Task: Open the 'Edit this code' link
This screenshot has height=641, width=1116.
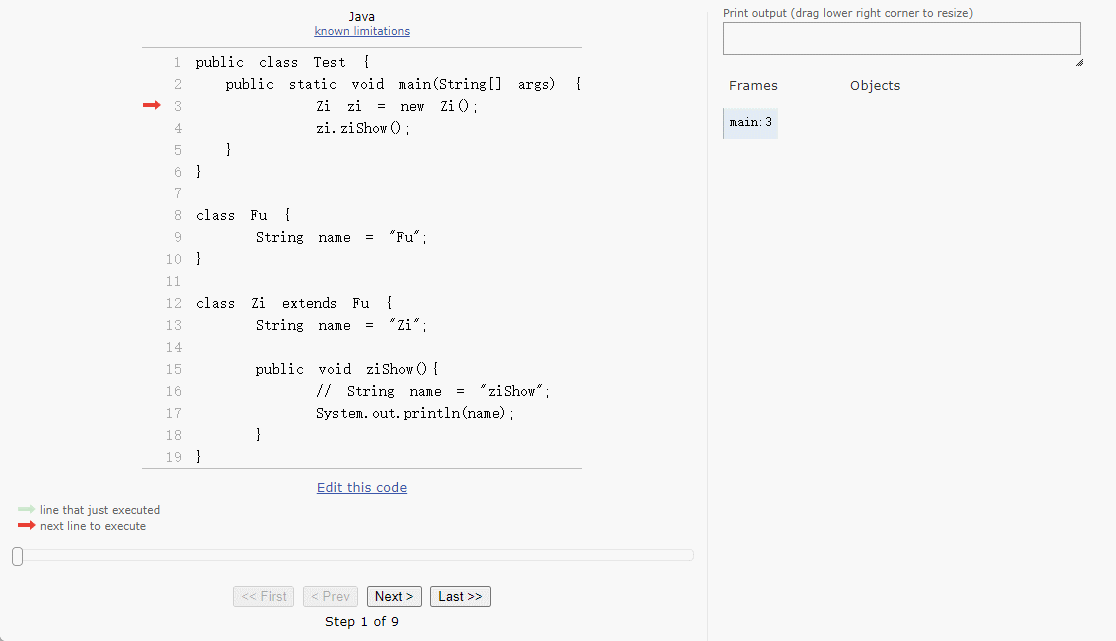Action: tap(362, 488)
